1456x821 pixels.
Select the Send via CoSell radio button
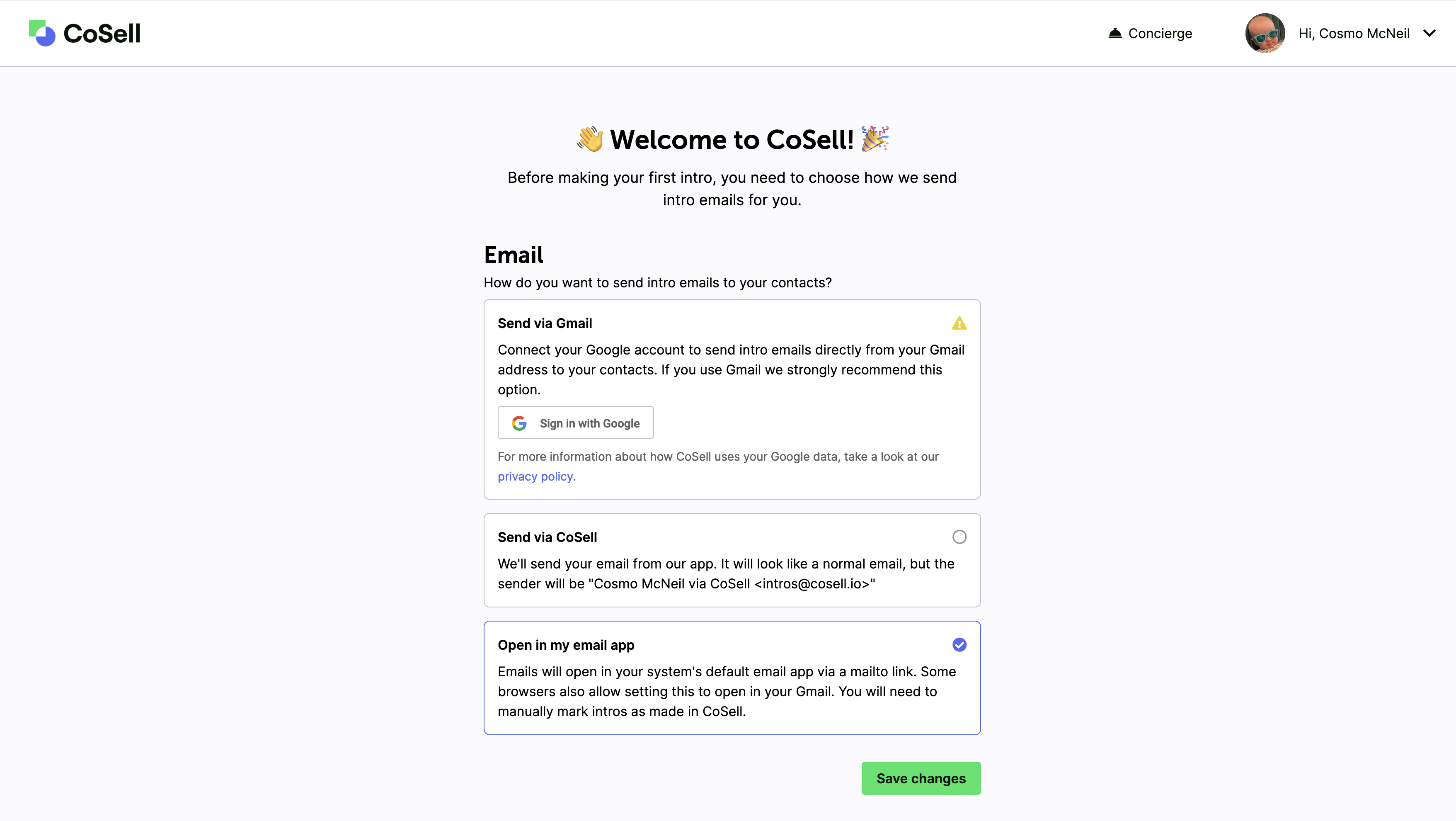click(959, 537)
